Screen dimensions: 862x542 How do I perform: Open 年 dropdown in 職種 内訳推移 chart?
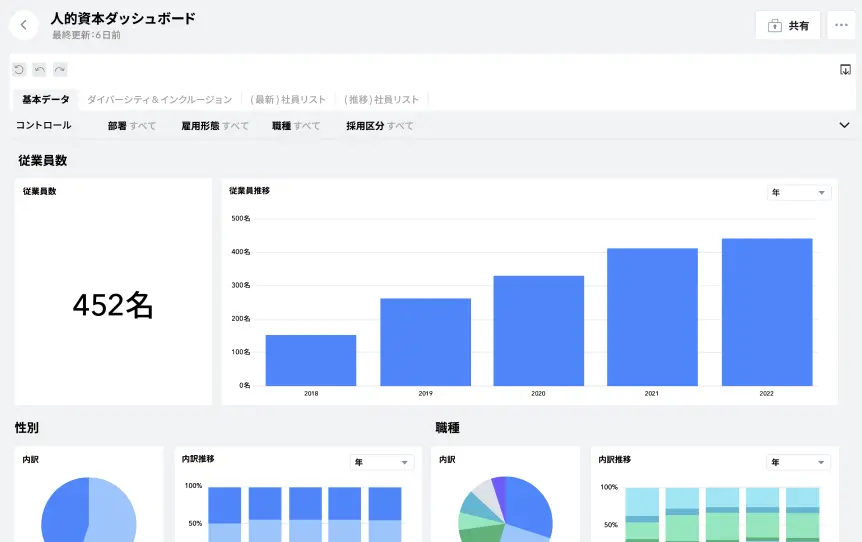(798, 462)
